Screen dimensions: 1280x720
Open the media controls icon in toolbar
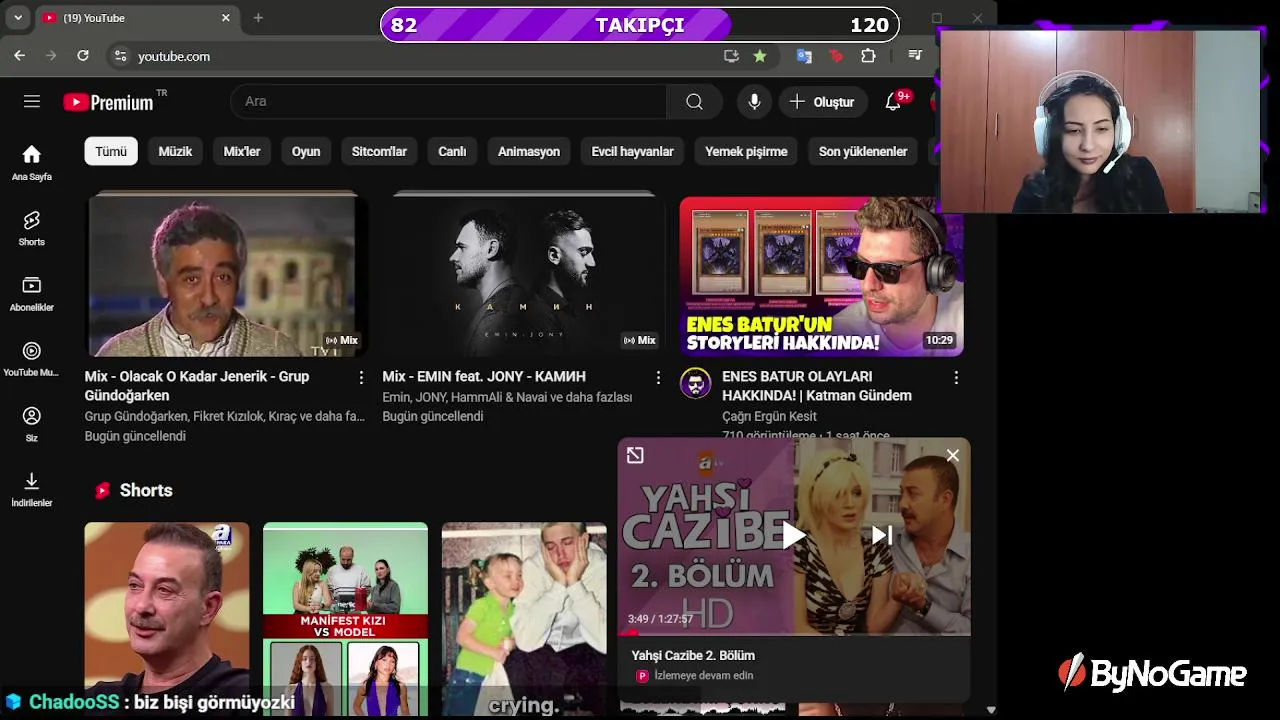(x=915, y=56)
